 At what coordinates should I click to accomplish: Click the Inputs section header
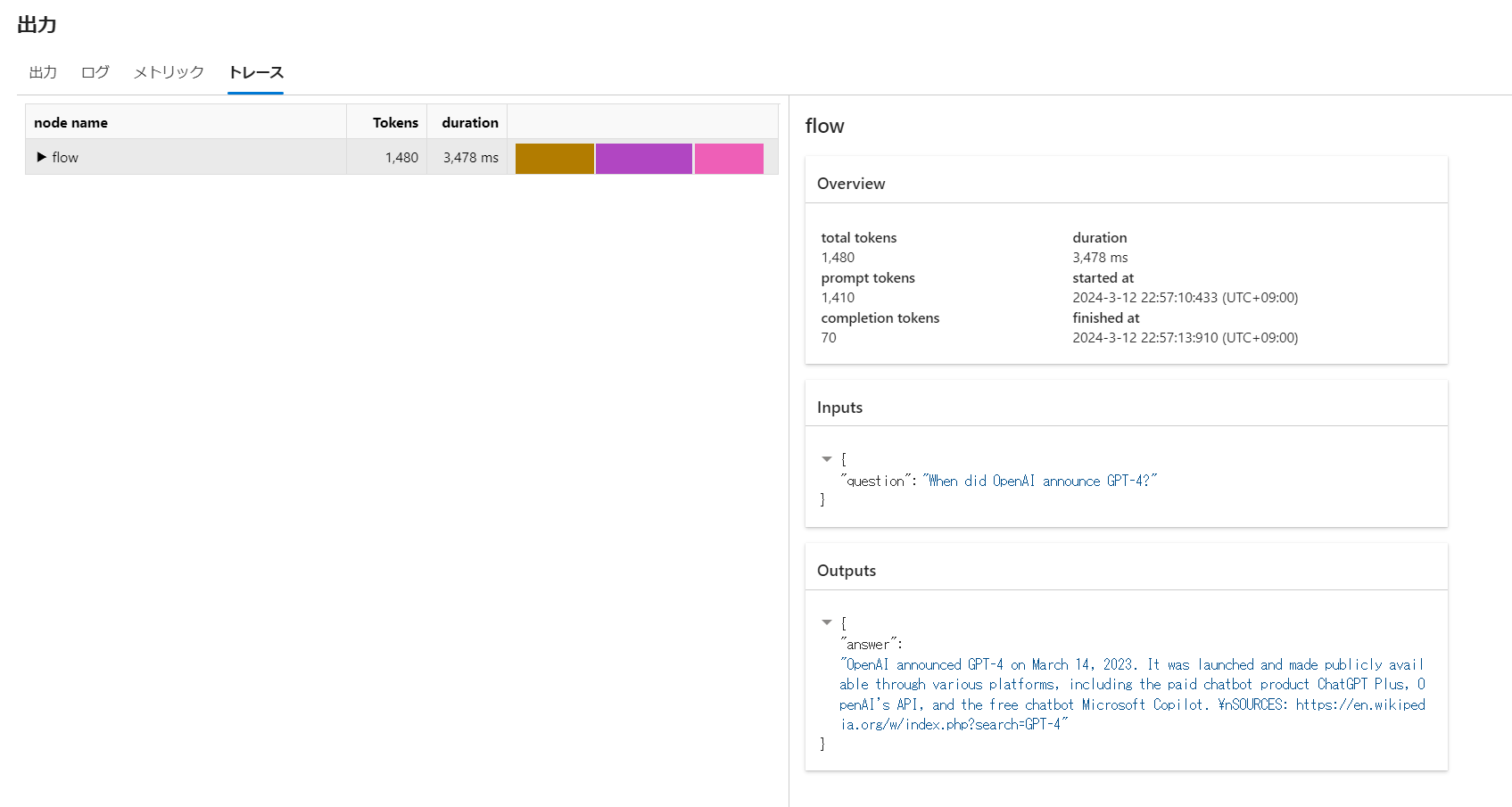tap(839, 407)
